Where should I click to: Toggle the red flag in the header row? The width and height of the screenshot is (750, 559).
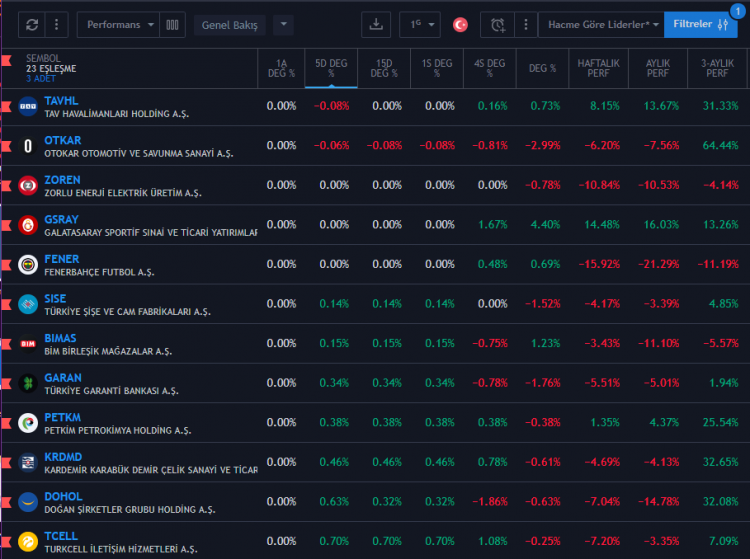(6, 60)
